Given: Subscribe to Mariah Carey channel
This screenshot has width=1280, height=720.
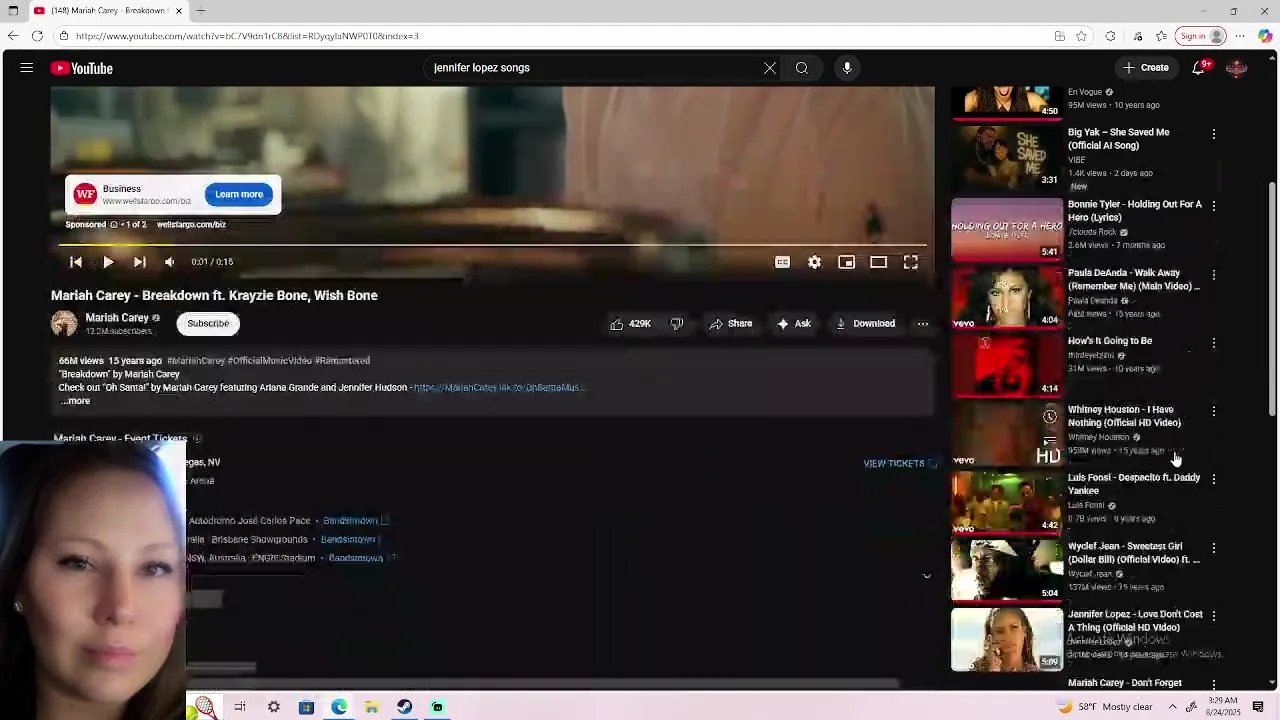Looking at the screenshot, I should pyautogui.click(x=208, y=323).
